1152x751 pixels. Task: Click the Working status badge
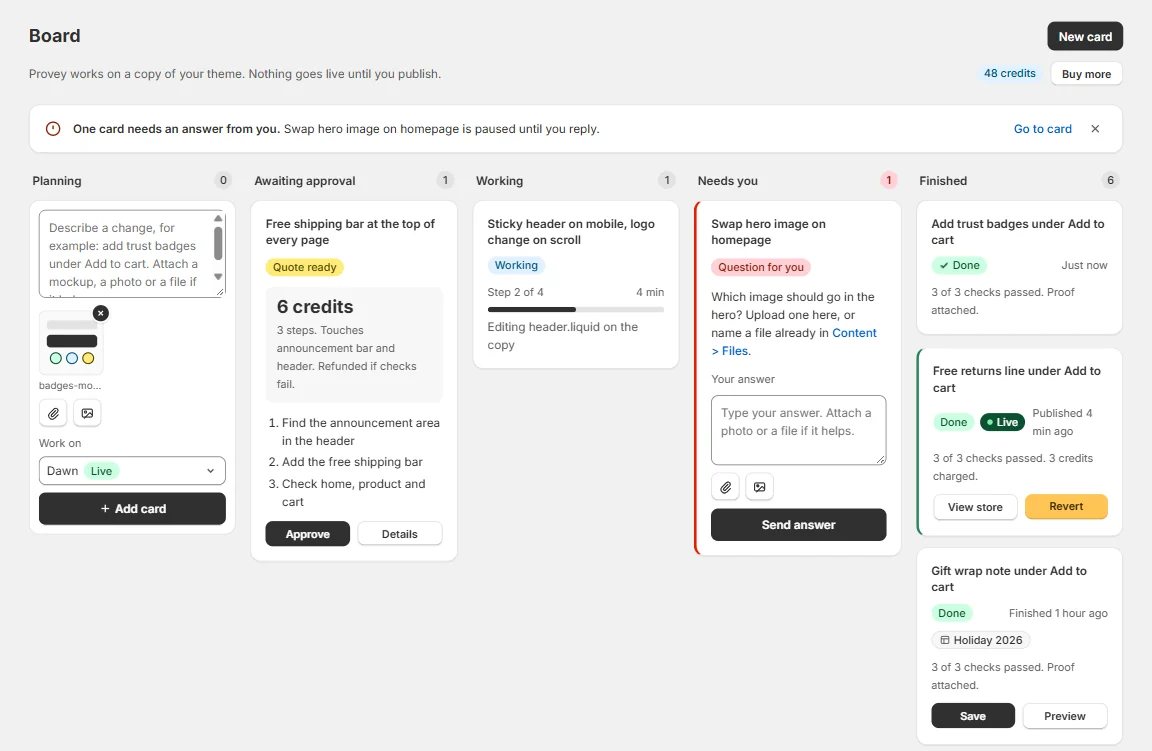click(516, 265)
